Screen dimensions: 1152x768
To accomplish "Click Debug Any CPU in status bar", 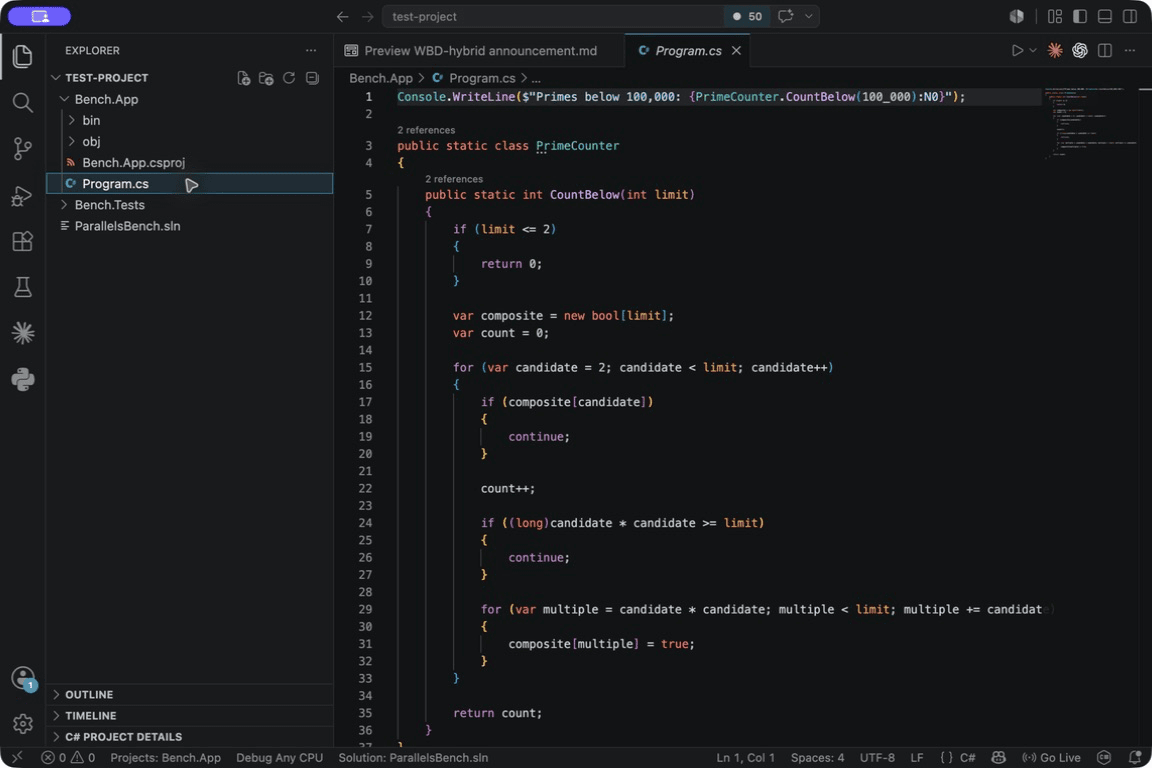I will 279,757.
